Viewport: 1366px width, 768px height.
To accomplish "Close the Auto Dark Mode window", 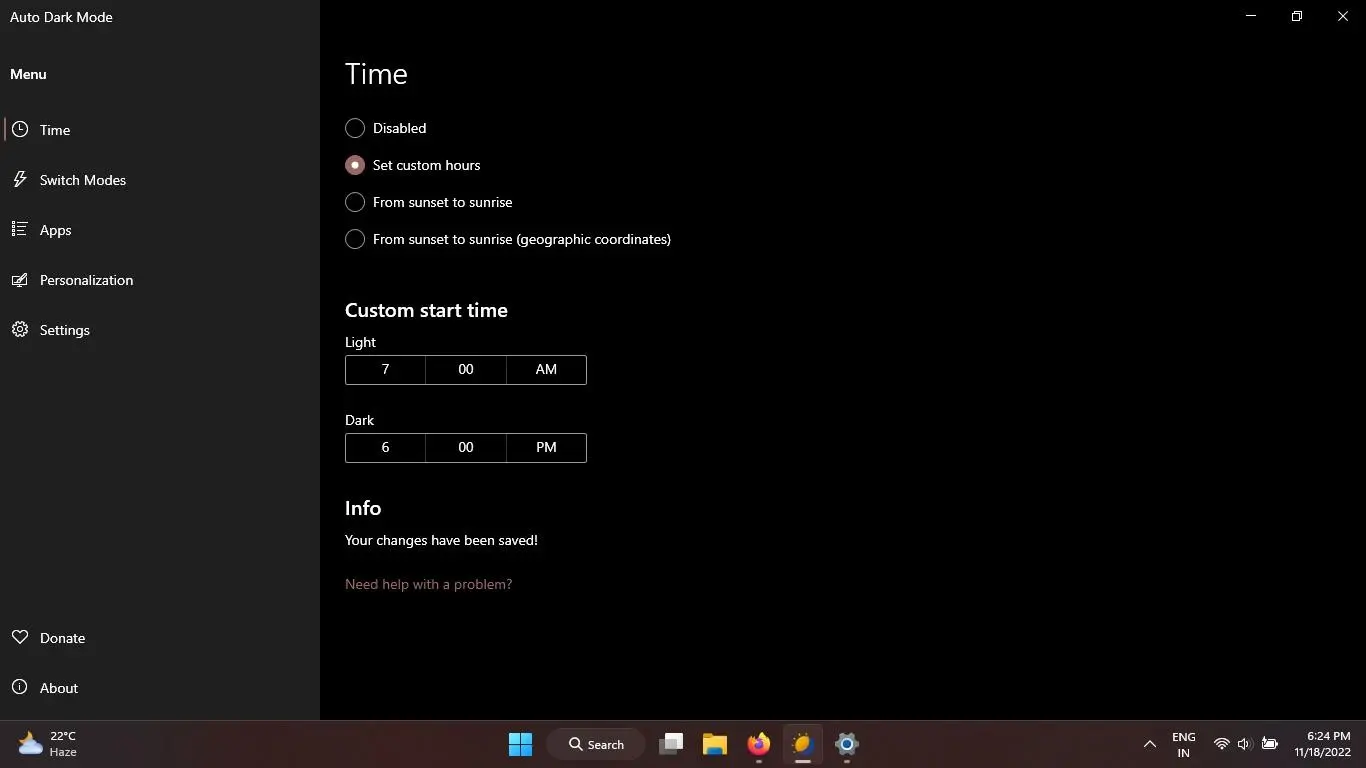I will pyautogui.click(x=1343, y=16).
